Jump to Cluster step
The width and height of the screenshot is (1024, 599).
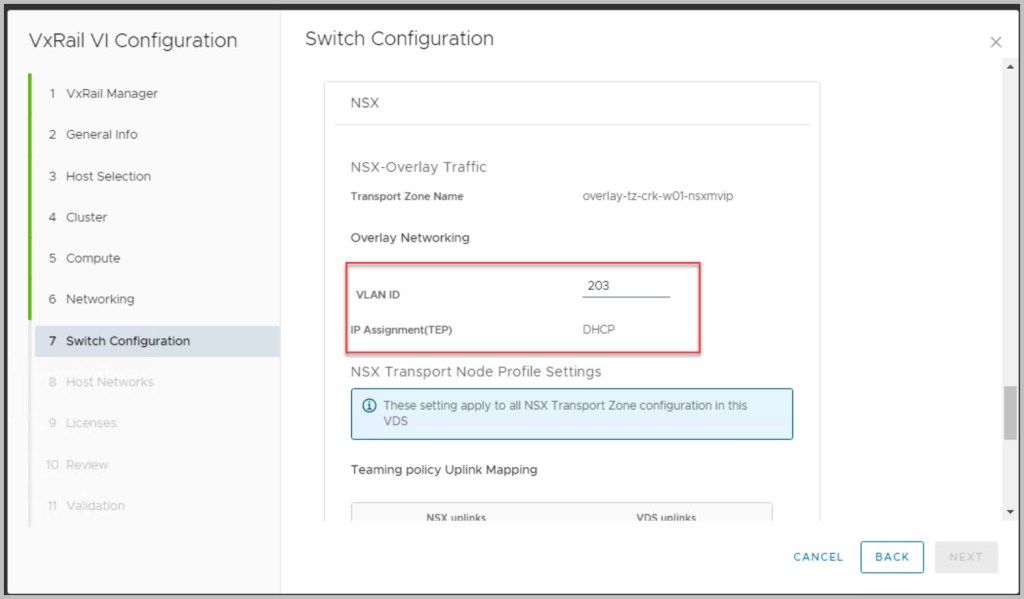86,217
